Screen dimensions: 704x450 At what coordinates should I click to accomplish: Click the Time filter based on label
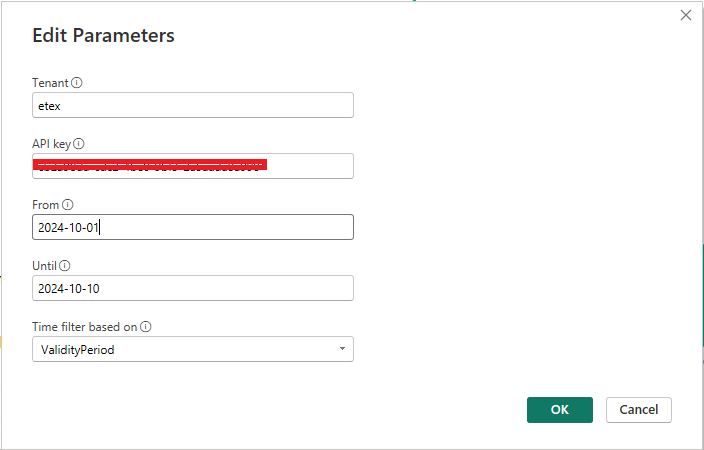[x=84, y=327]
